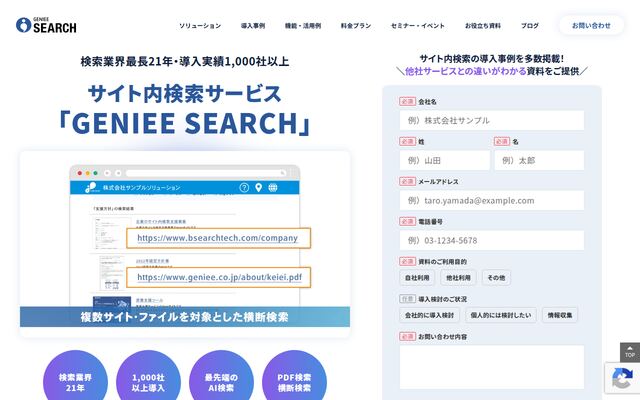Screen dimensions: 640x400
Task: Go to 料金プラン page
Action: click(x=356, y=26)
